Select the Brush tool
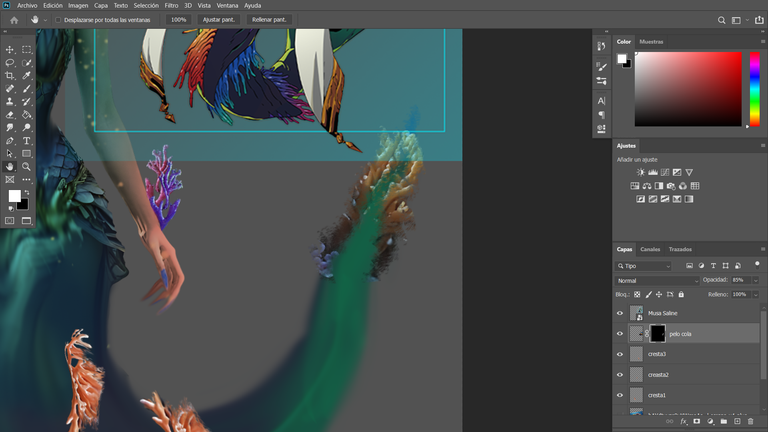Viewport: 768px width, 432px height. tap(26, 89)
